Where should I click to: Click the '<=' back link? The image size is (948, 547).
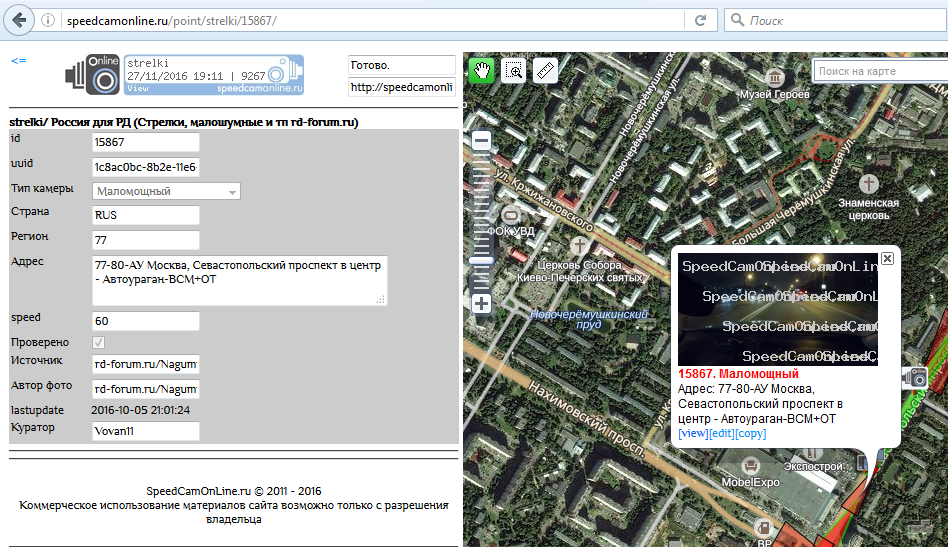point(18,61)
